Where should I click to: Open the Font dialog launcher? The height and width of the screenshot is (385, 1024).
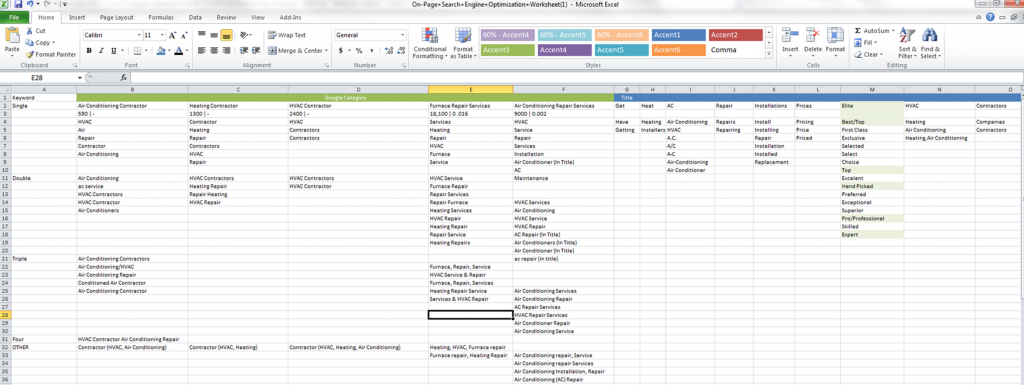pos(187,66)
